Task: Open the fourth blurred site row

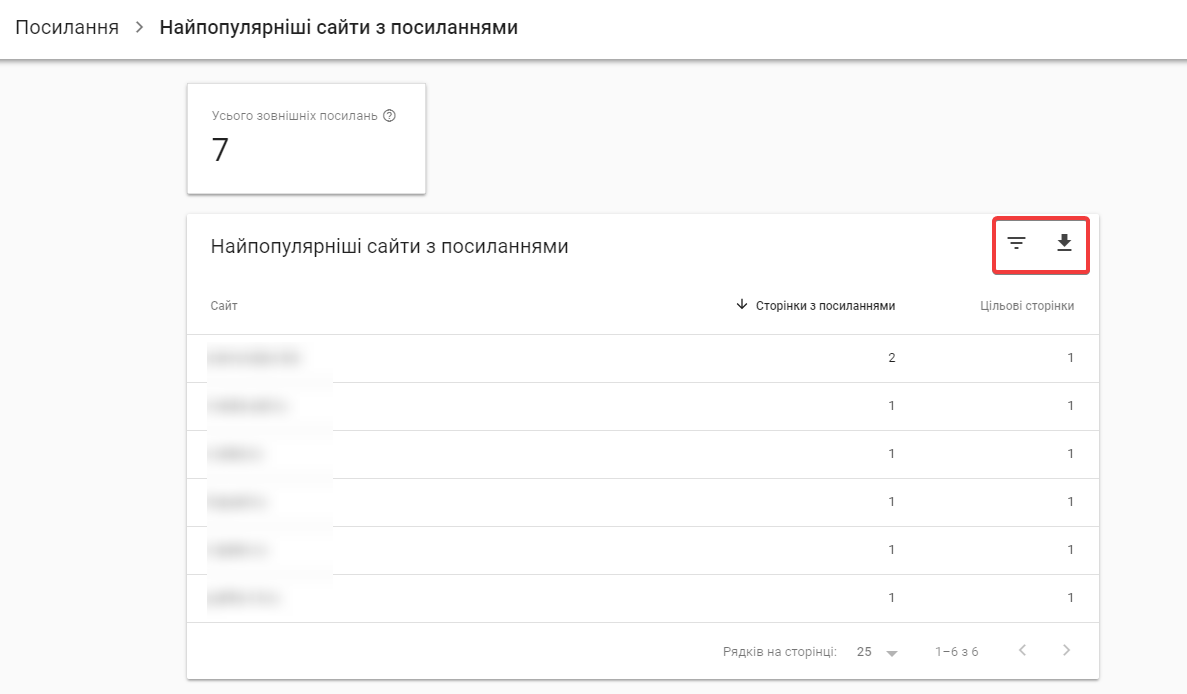Action: [x=643, y=502]
